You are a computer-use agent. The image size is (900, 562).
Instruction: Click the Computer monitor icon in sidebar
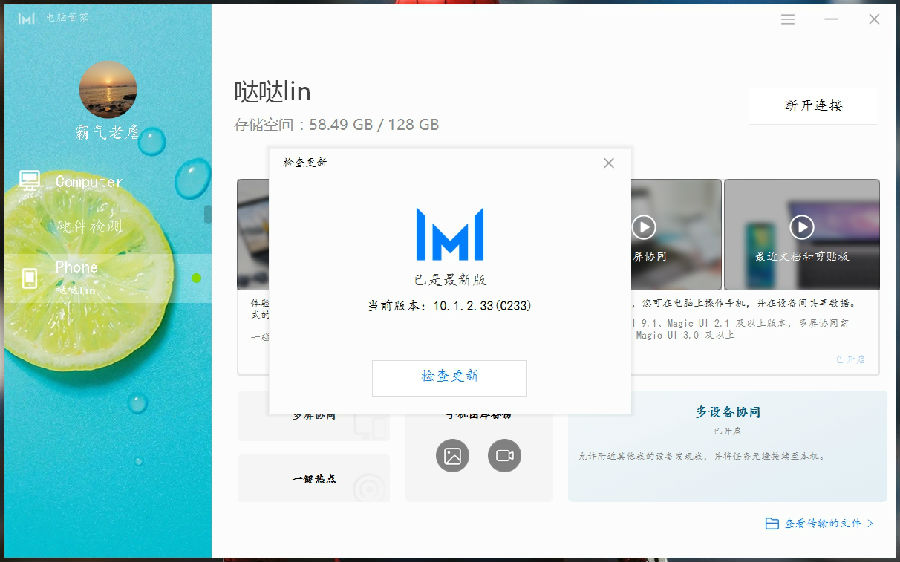(x=30, y=182)
